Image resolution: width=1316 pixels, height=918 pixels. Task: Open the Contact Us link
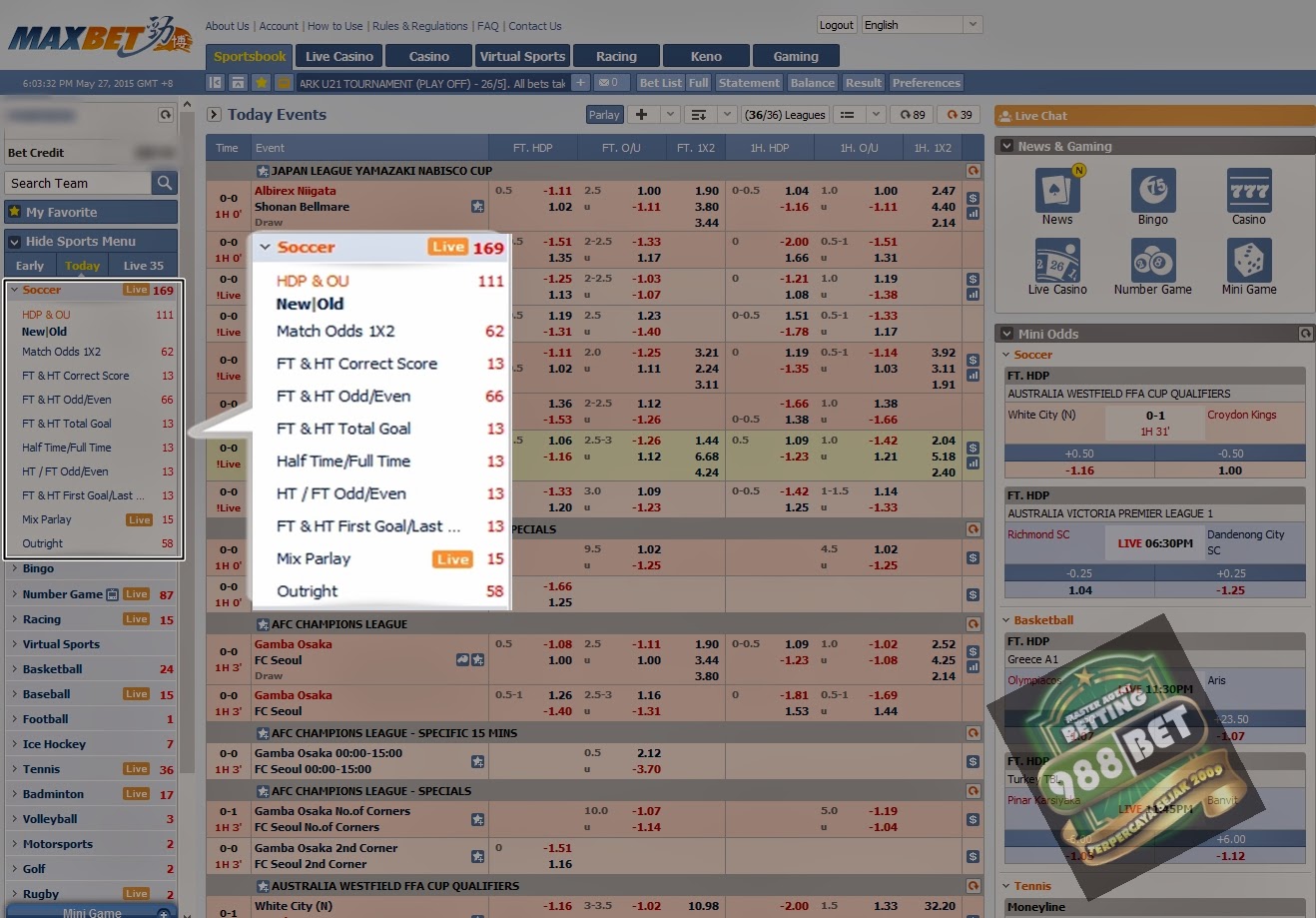click(535, 26)
